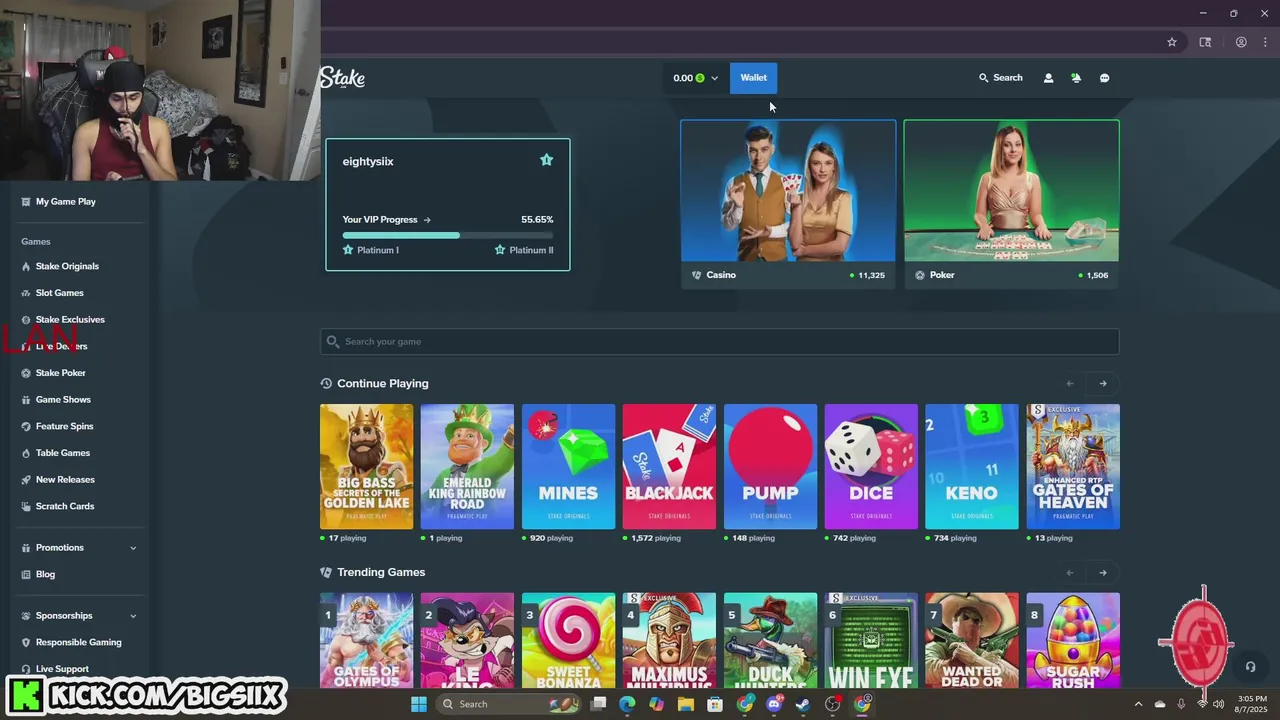This screenshot has height=720, width=1280.
Task: Open the Poker banner image
Action: pyautogui.click(x=1011, y=191)
